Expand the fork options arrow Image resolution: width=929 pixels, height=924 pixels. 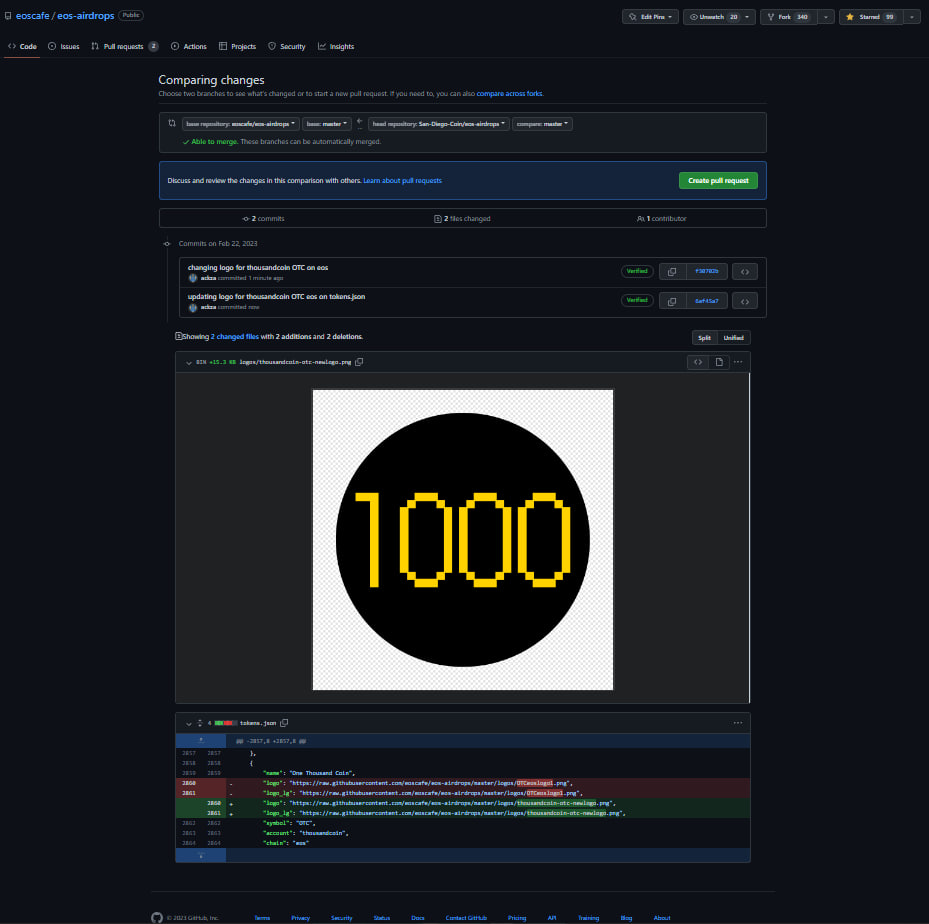[826, 17]
